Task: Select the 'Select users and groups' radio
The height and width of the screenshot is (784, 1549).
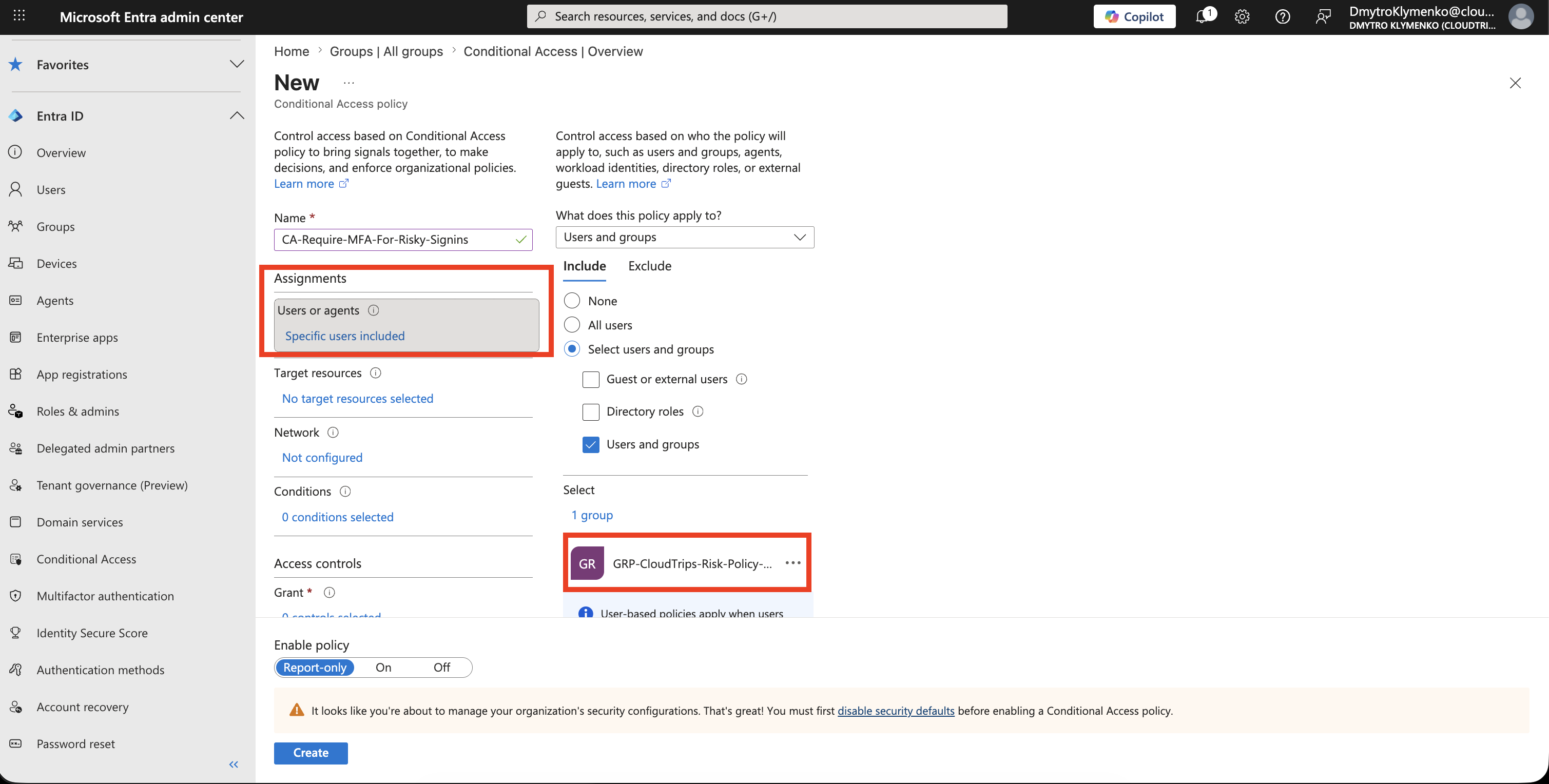Action: click(x=572, y=349)
